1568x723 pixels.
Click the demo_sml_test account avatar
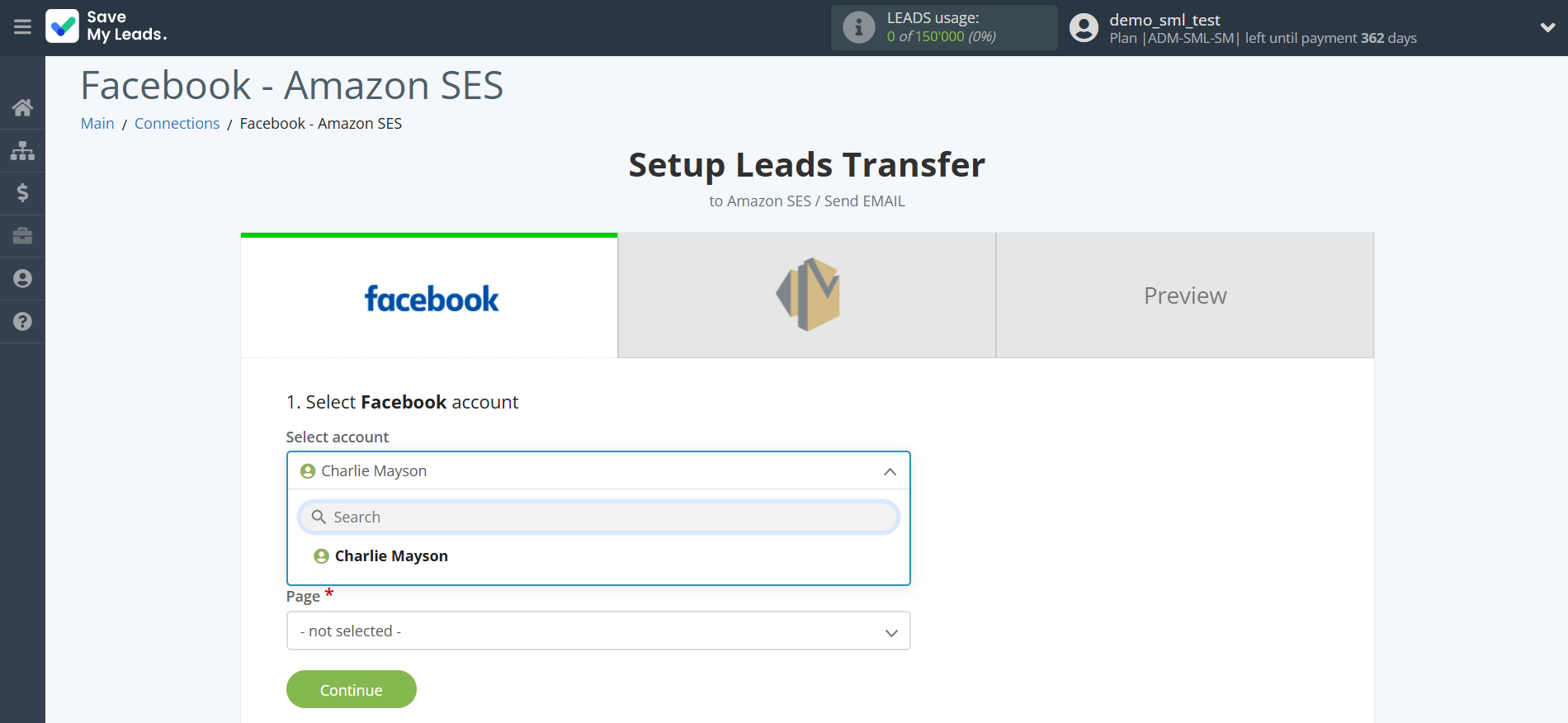(1084, 28)
